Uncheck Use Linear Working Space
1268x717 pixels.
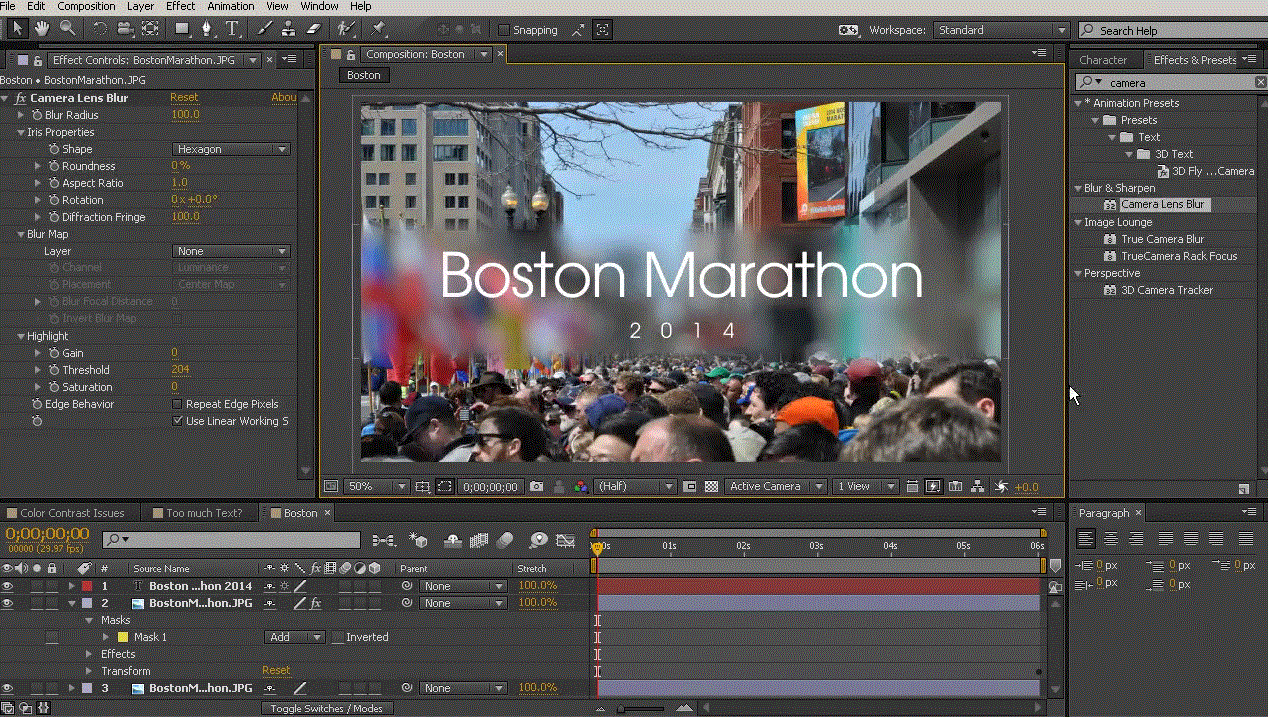(178, 421)
